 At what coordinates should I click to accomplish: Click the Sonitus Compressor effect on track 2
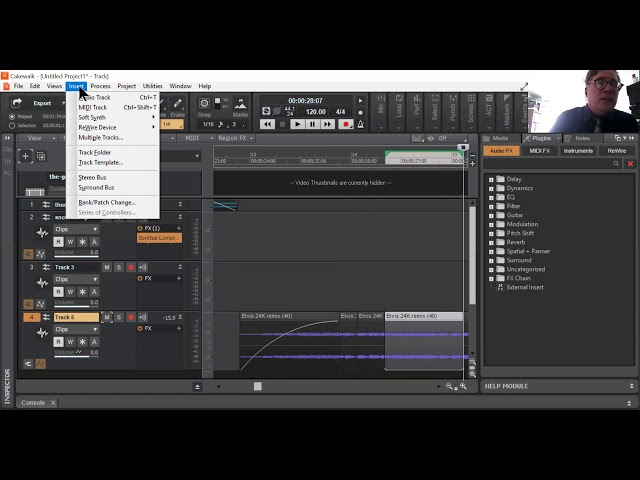(159, 238)
